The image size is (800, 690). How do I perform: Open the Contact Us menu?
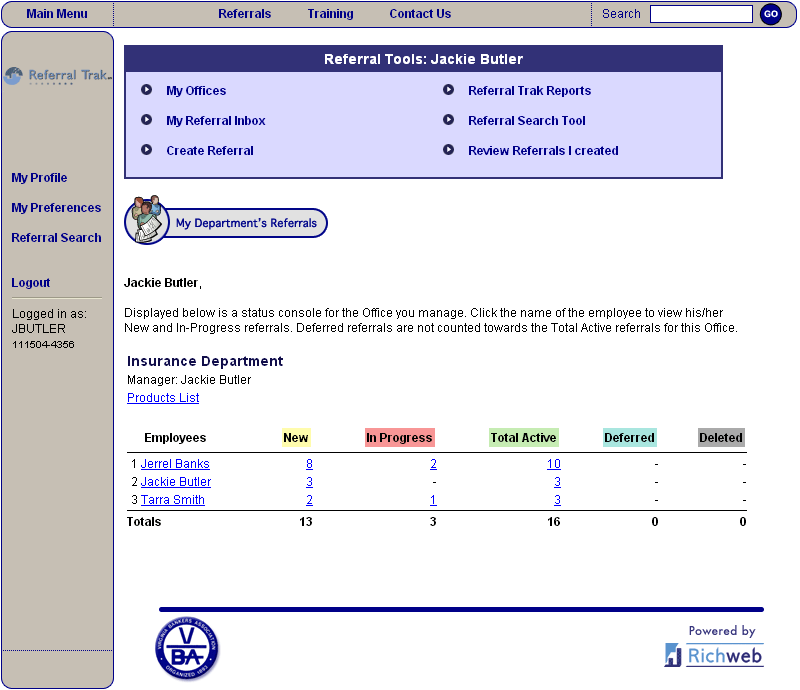click(x=420, y=14)
